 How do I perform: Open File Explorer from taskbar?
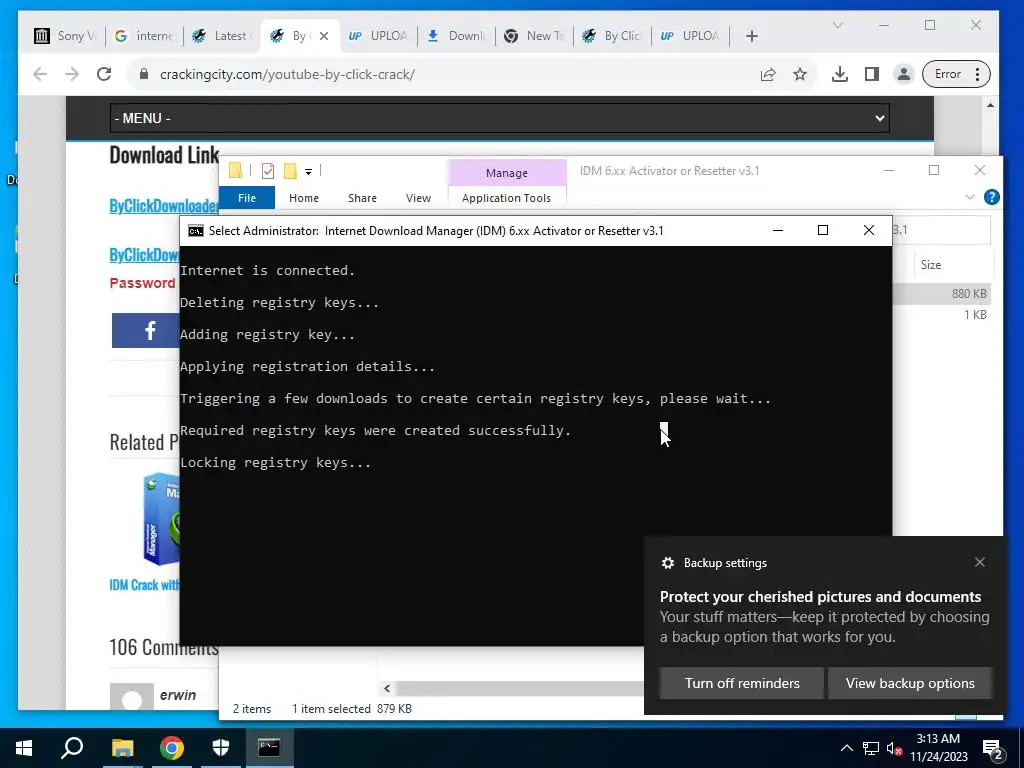coord(122,748)
